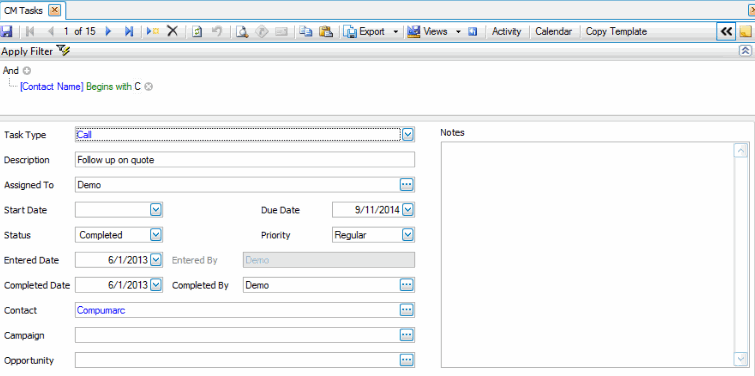Expand the Status dropdown

(x=156, y=235)
